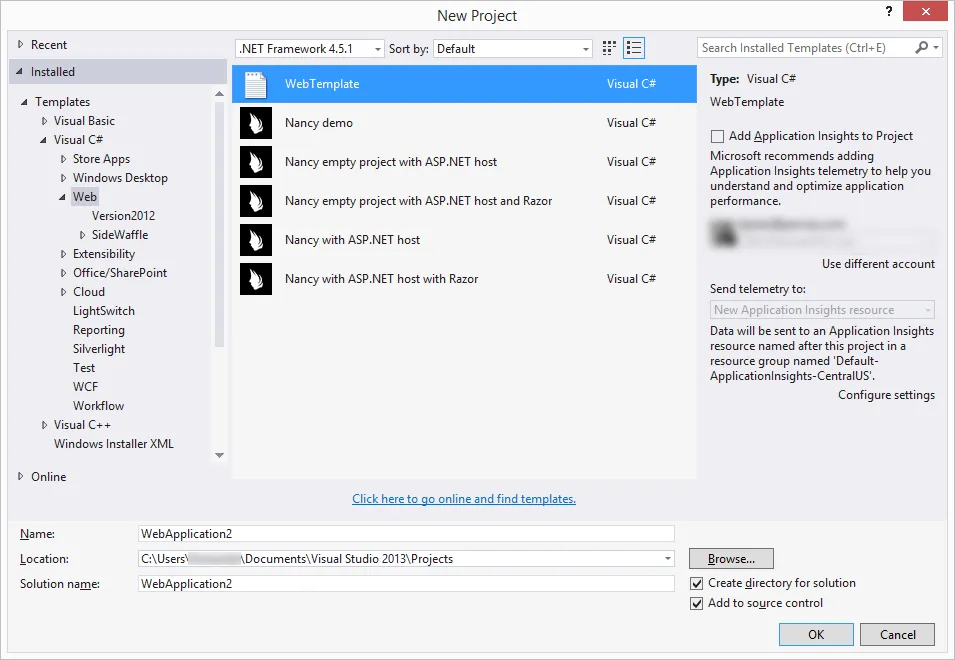The height and width of the screenshot is (660, 955).
Task: Click icon for Nancy empty project with ASP.NET host and Razor
Action: [x=256, y=201]
